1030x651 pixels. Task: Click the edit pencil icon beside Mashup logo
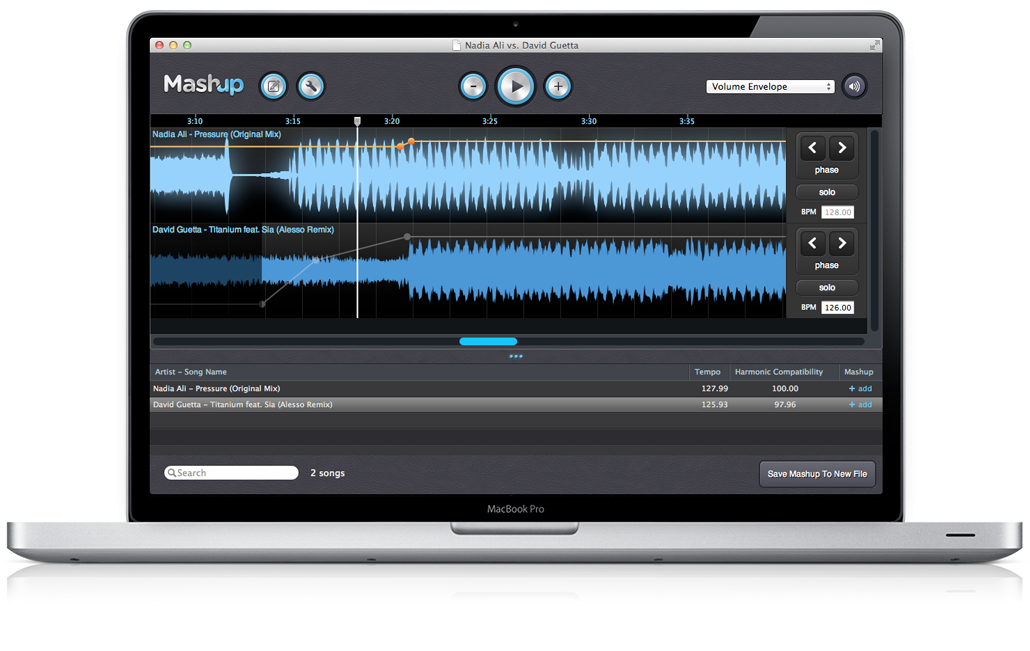pos(273,86)
